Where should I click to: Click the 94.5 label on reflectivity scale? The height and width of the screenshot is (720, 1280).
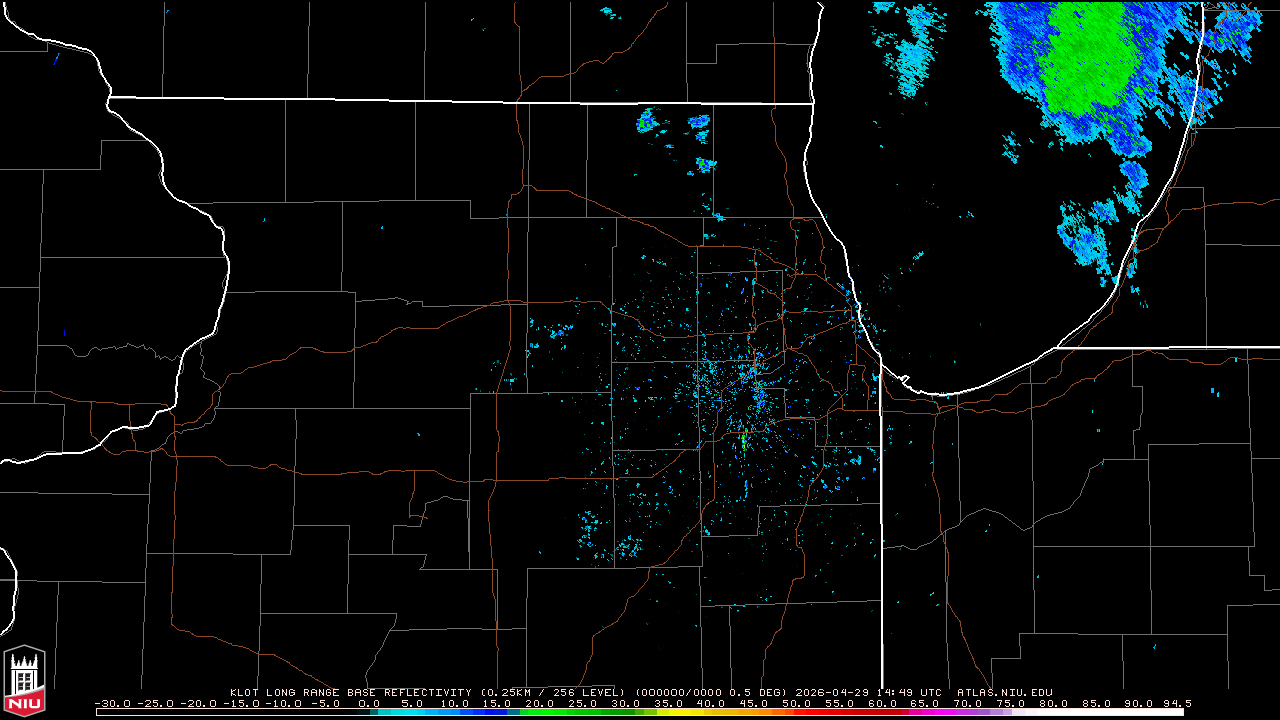tap(1178, 703)
